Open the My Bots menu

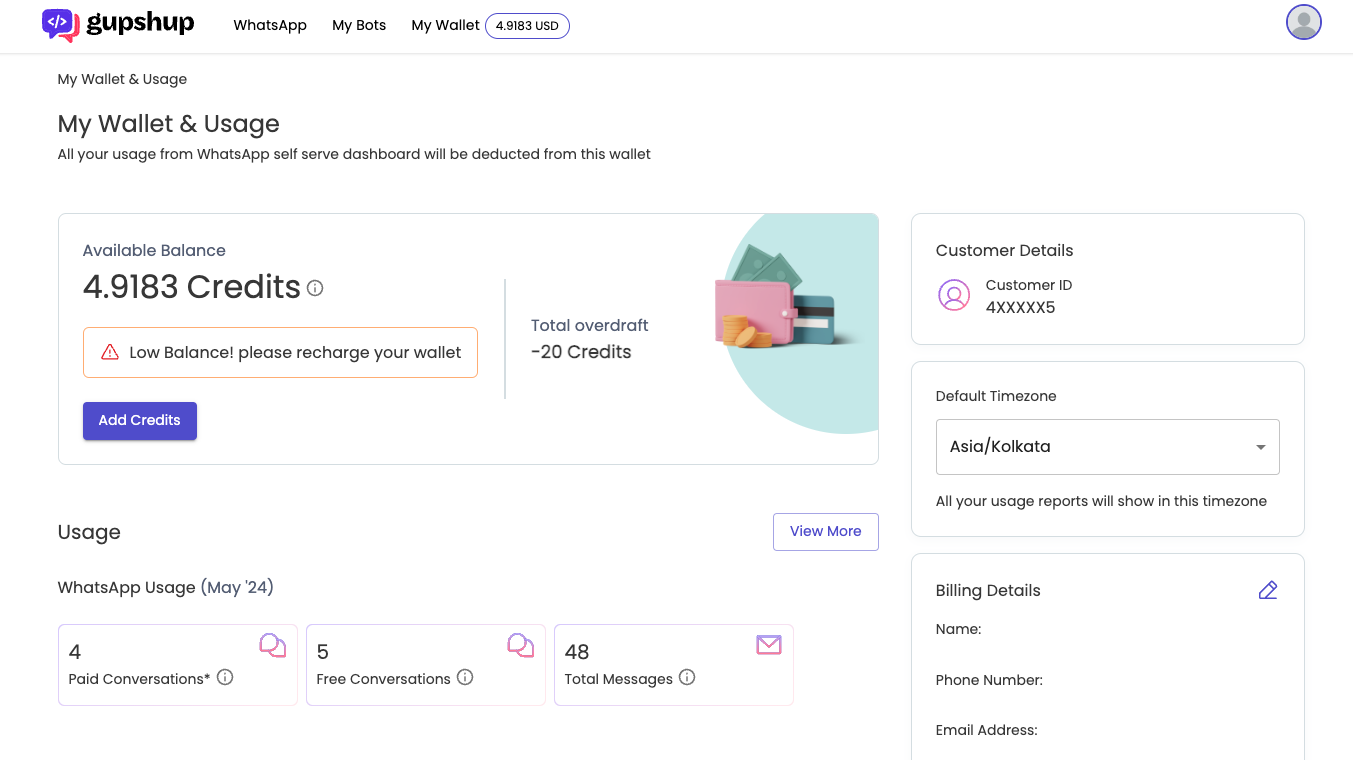click(x=359, y=26)
